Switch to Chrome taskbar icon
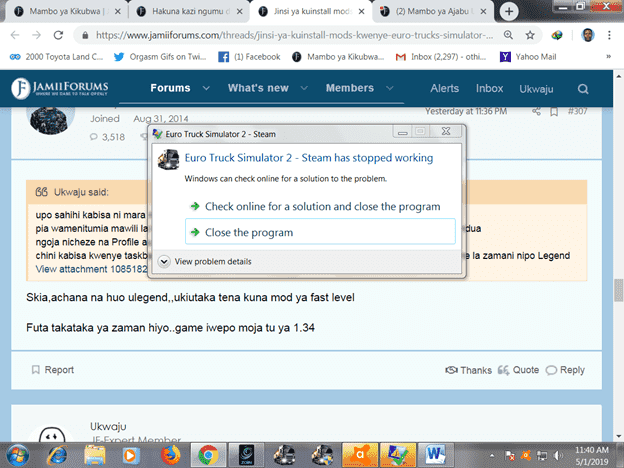624x468 pixels. click(x=208, y=455)
